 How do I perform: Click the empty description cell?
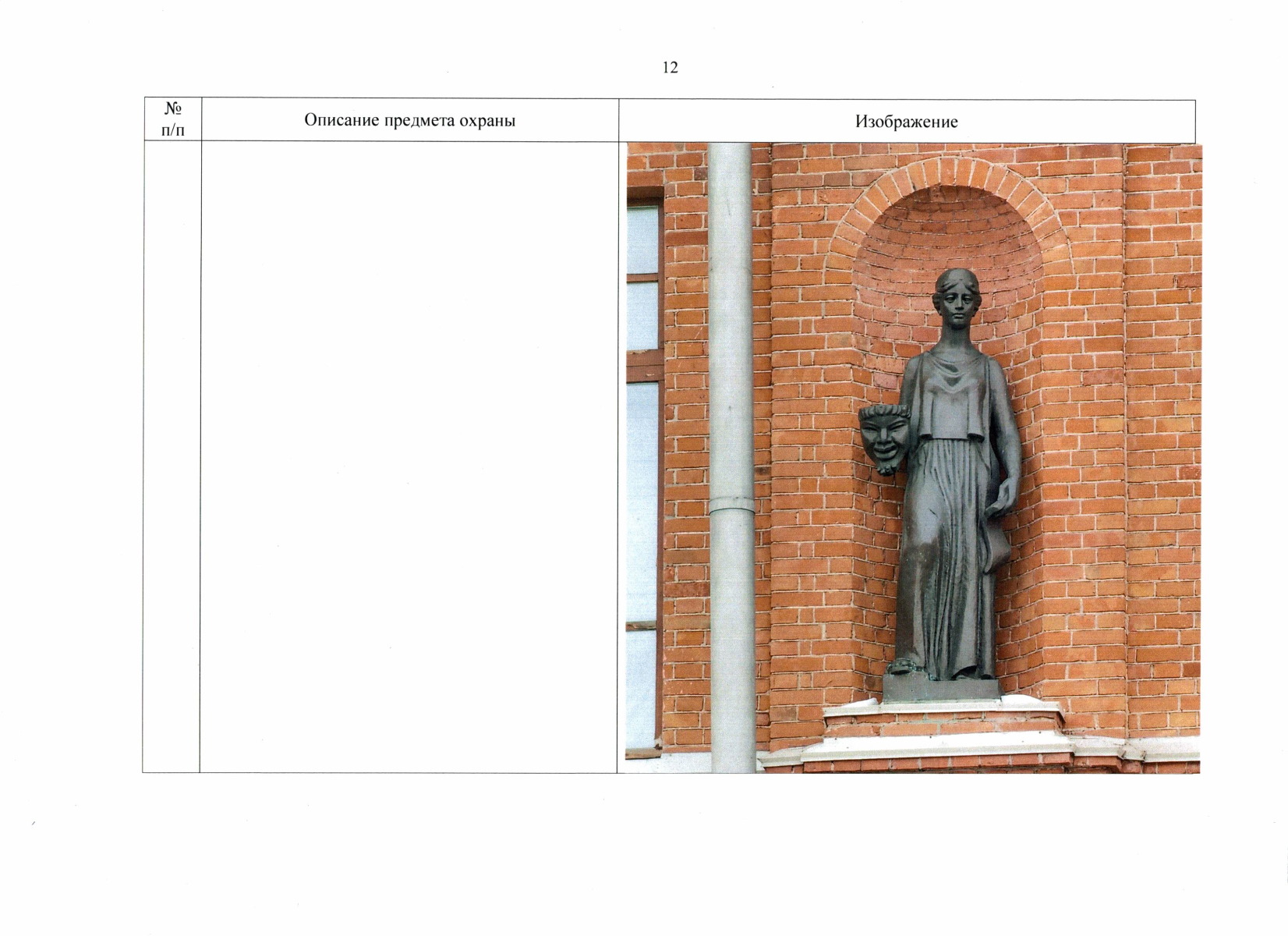pos(409,456)
